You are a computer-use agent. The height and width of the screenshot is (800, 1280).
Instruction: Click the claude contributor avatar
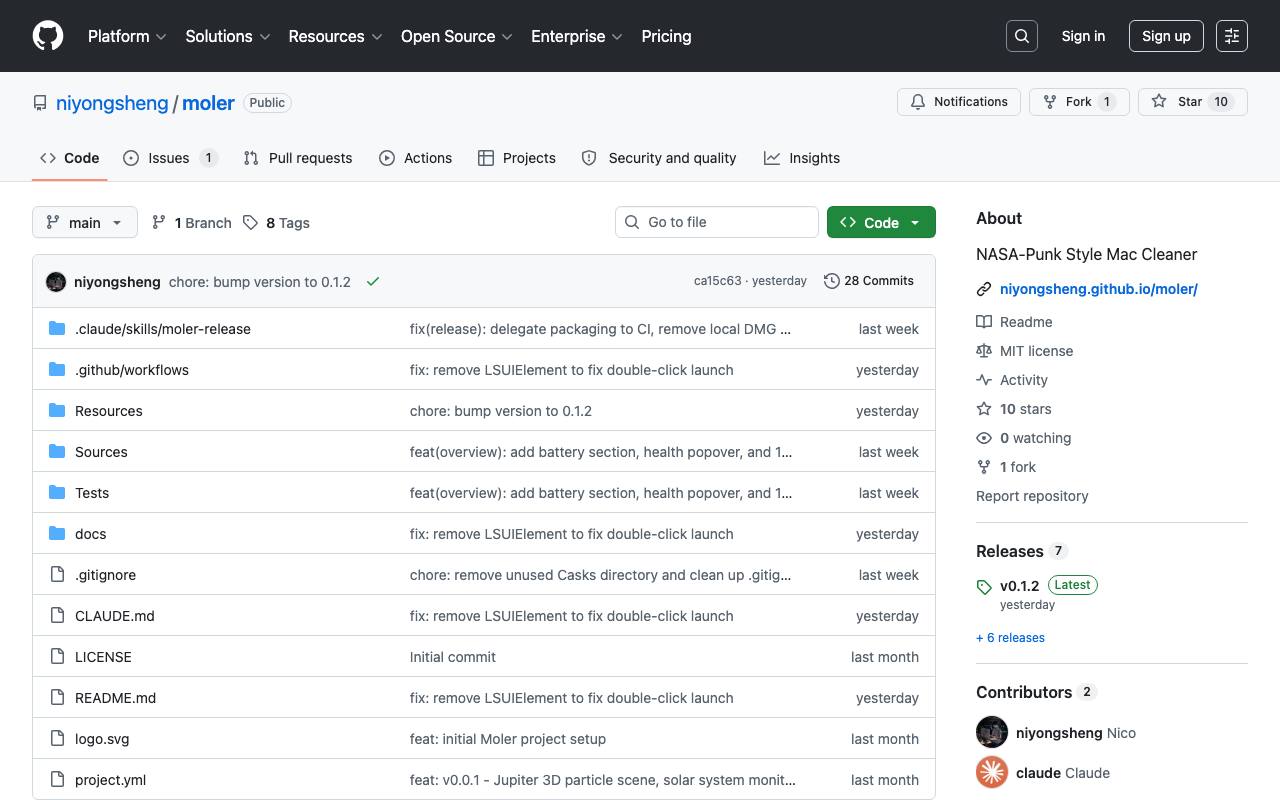coord(992,772)
